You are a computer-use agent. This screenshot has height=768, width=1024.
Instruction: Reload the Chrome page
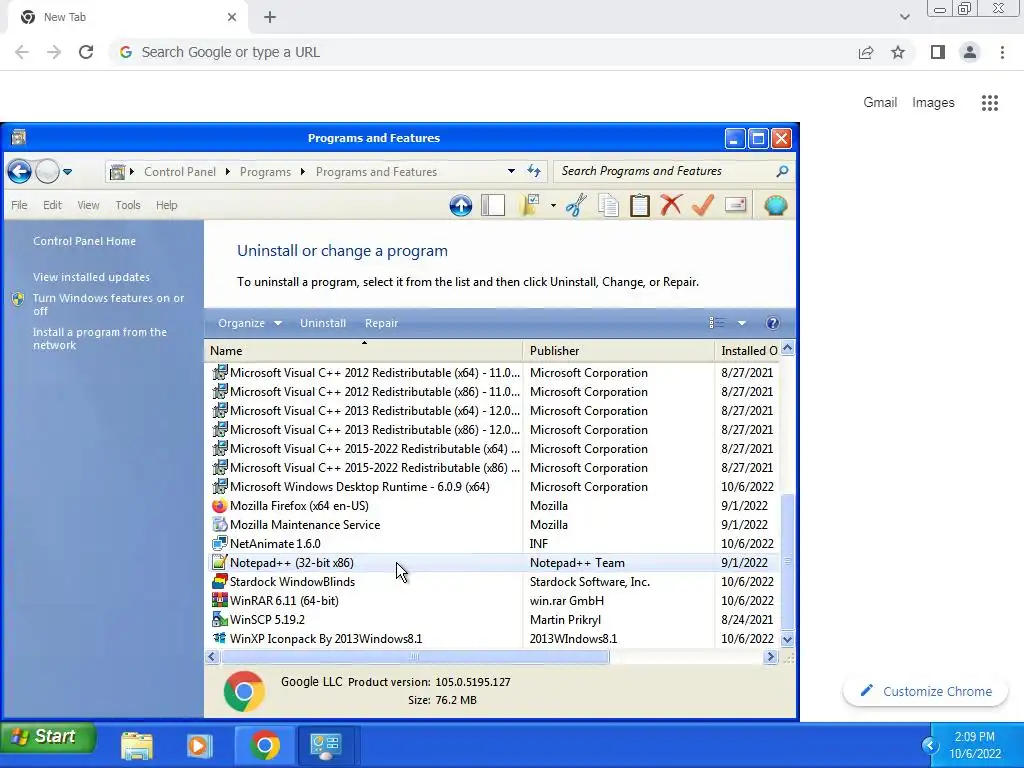(x=86, y=52)
